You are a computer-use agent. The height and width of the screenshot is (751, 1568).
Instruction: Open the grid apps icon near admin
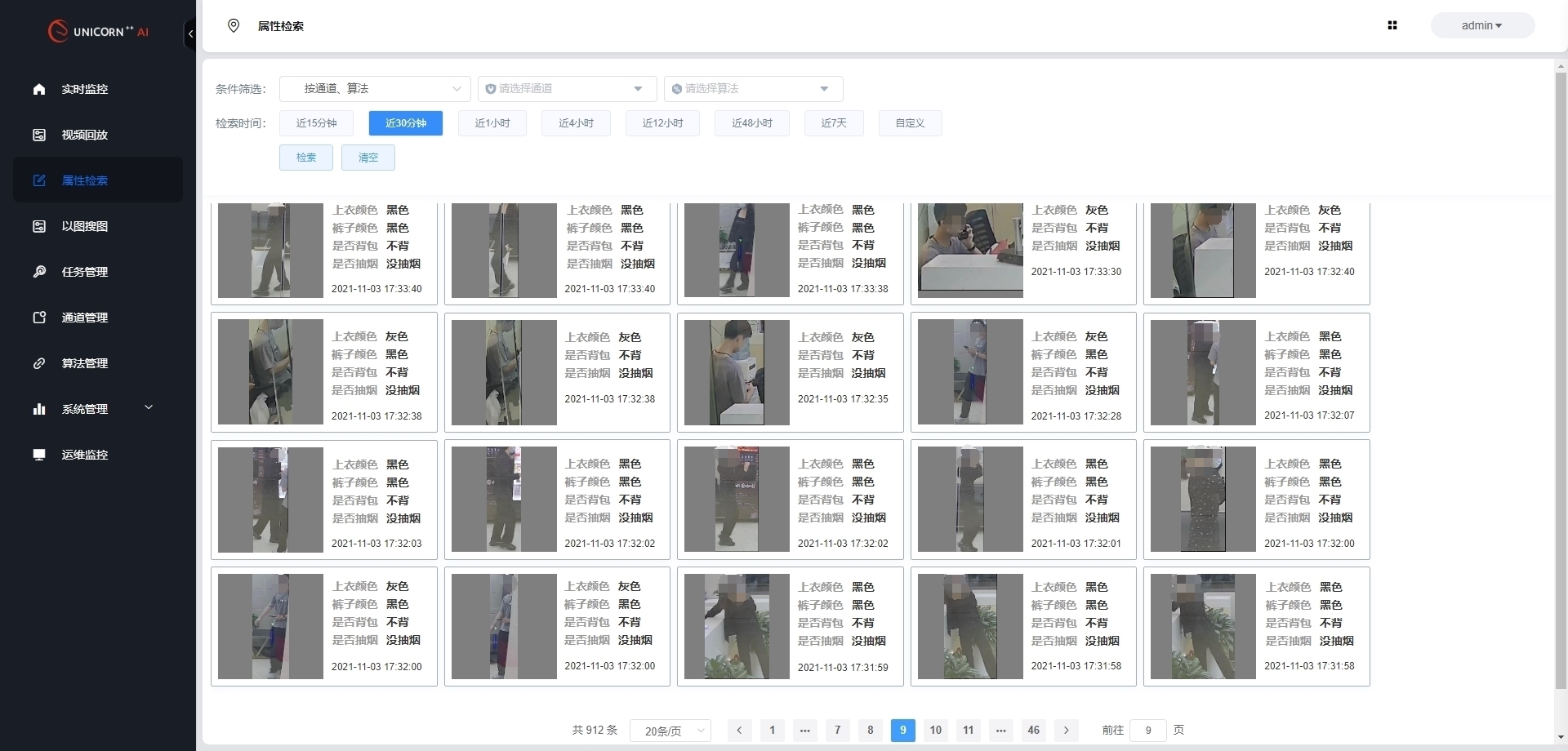(1392, 25)
